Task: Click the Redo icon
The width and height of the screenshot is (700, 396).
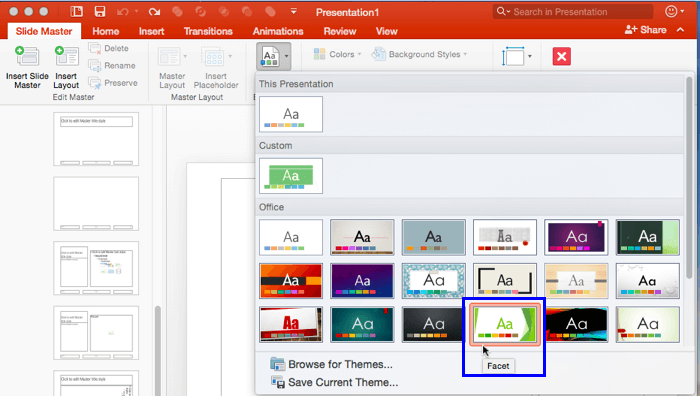Action: 154,12
